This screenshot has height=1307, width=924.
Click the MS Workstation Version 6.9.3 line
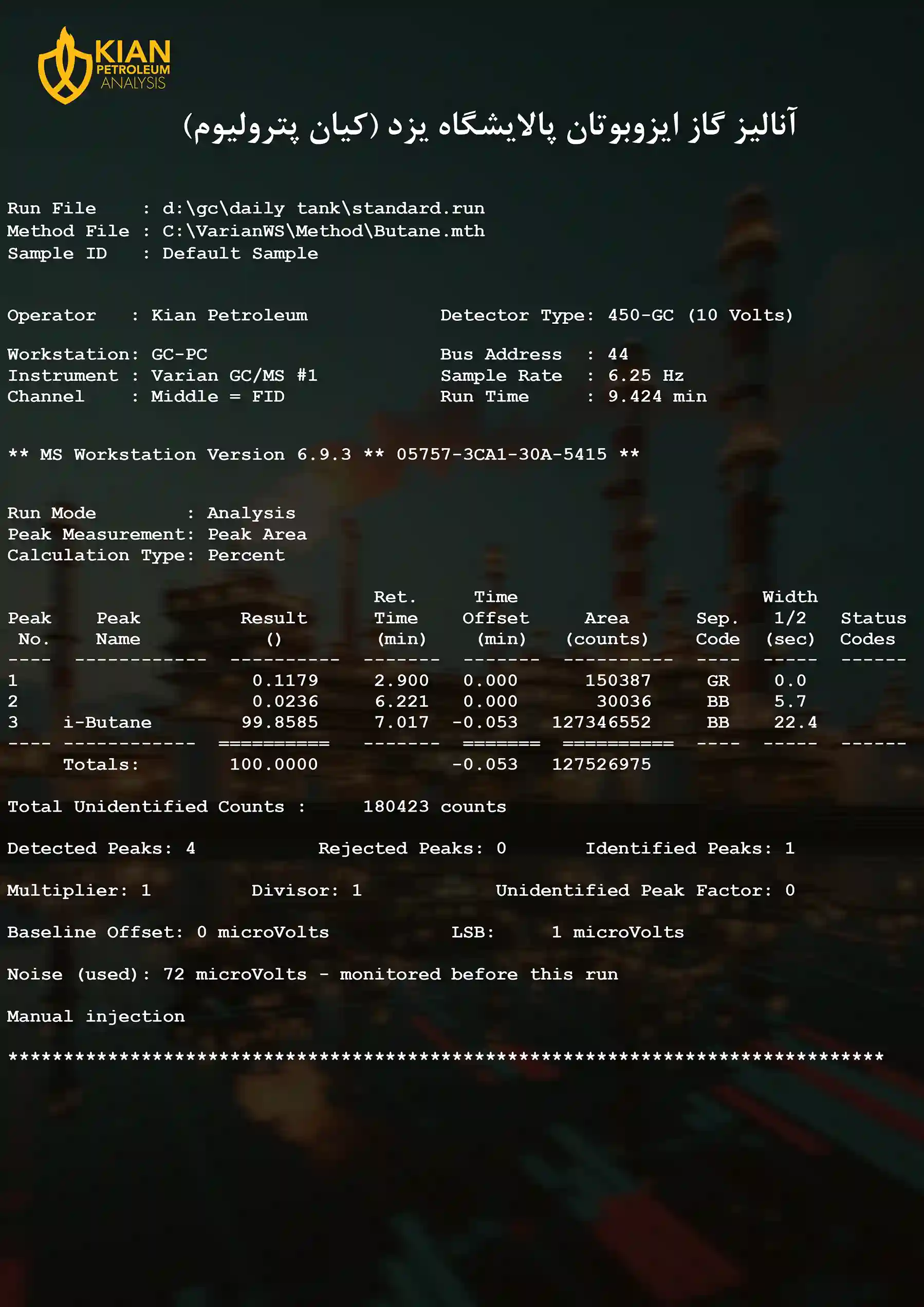pos(323,454)
